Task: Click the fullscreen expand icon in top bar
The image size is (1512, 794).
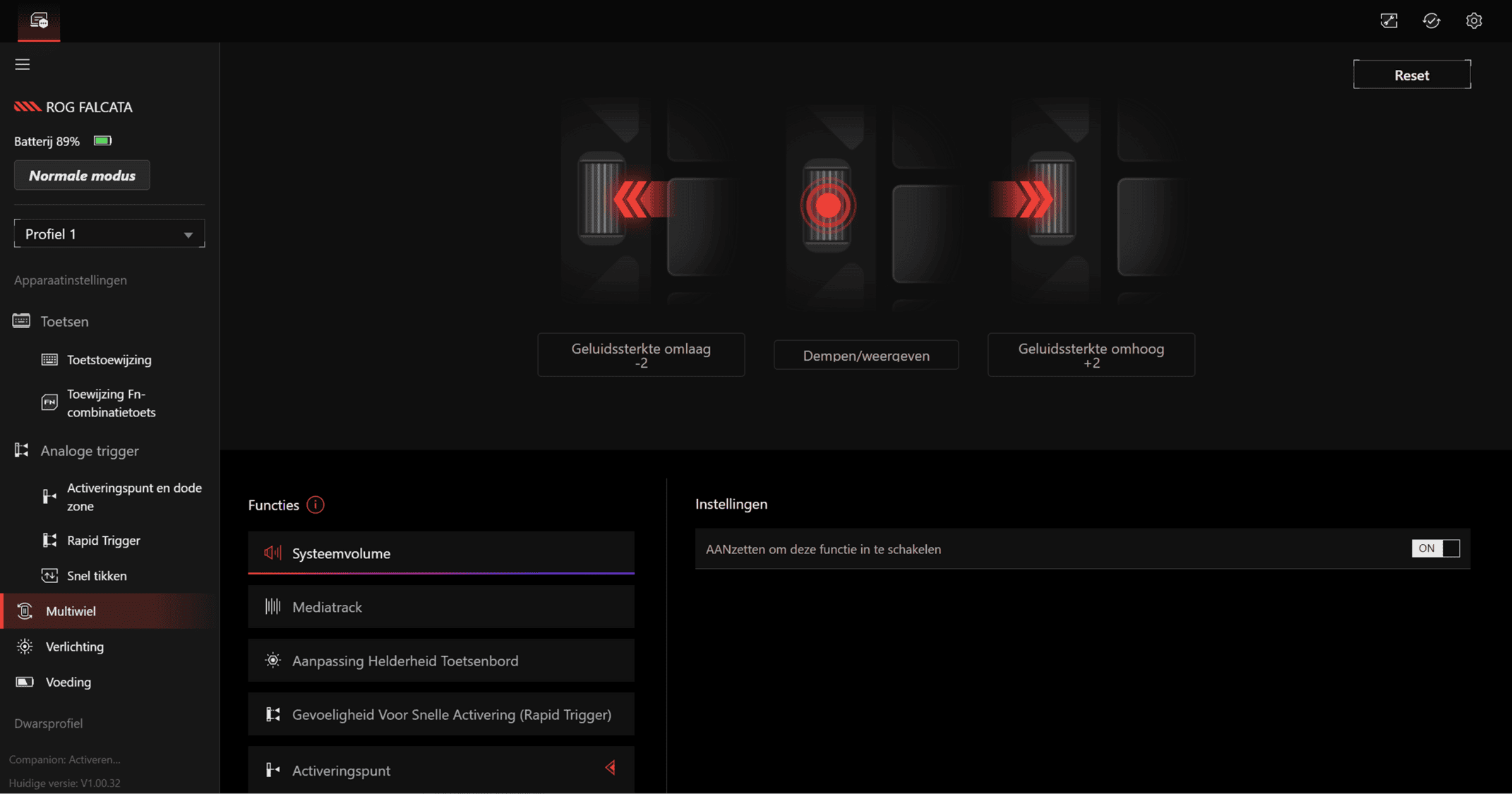Action: 1388,20
